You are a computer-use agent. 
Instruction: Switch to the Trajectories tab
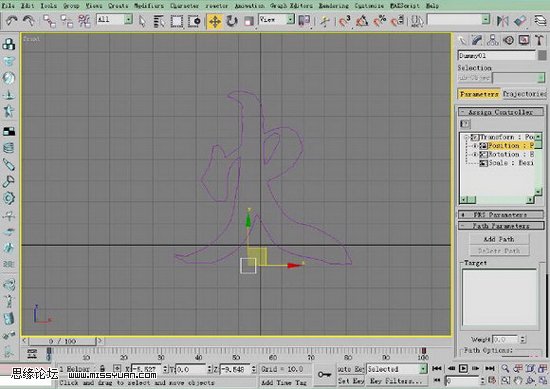(524, 94)
